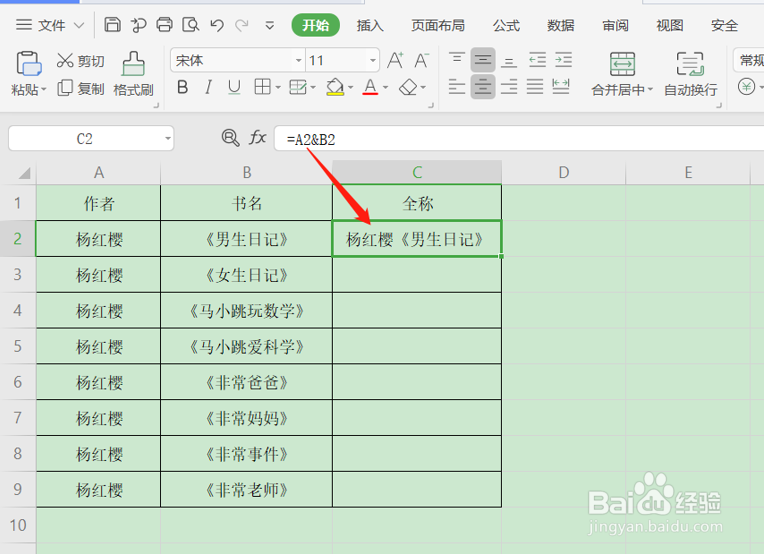This screenshot has width=766, height=554.
Task: Click the magnifier zoom icon beside fx
Action: coord(230,138)
